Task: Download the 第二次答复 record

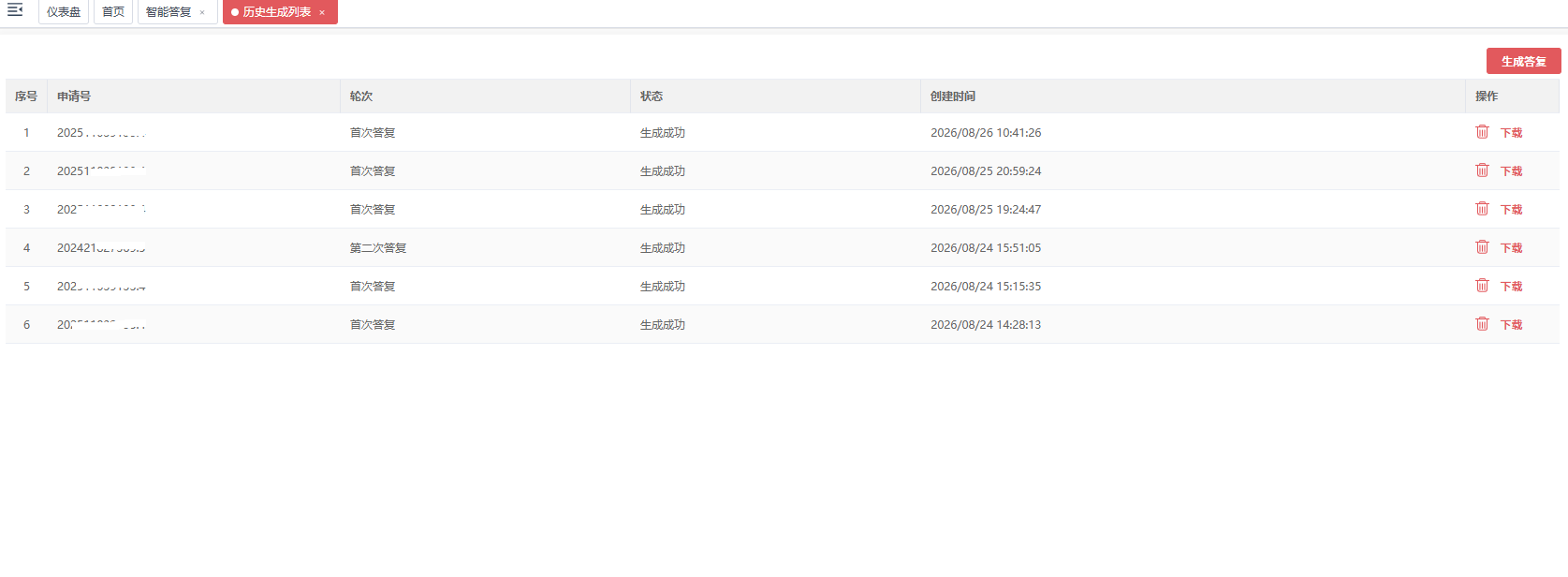Action: point(1511,248)
